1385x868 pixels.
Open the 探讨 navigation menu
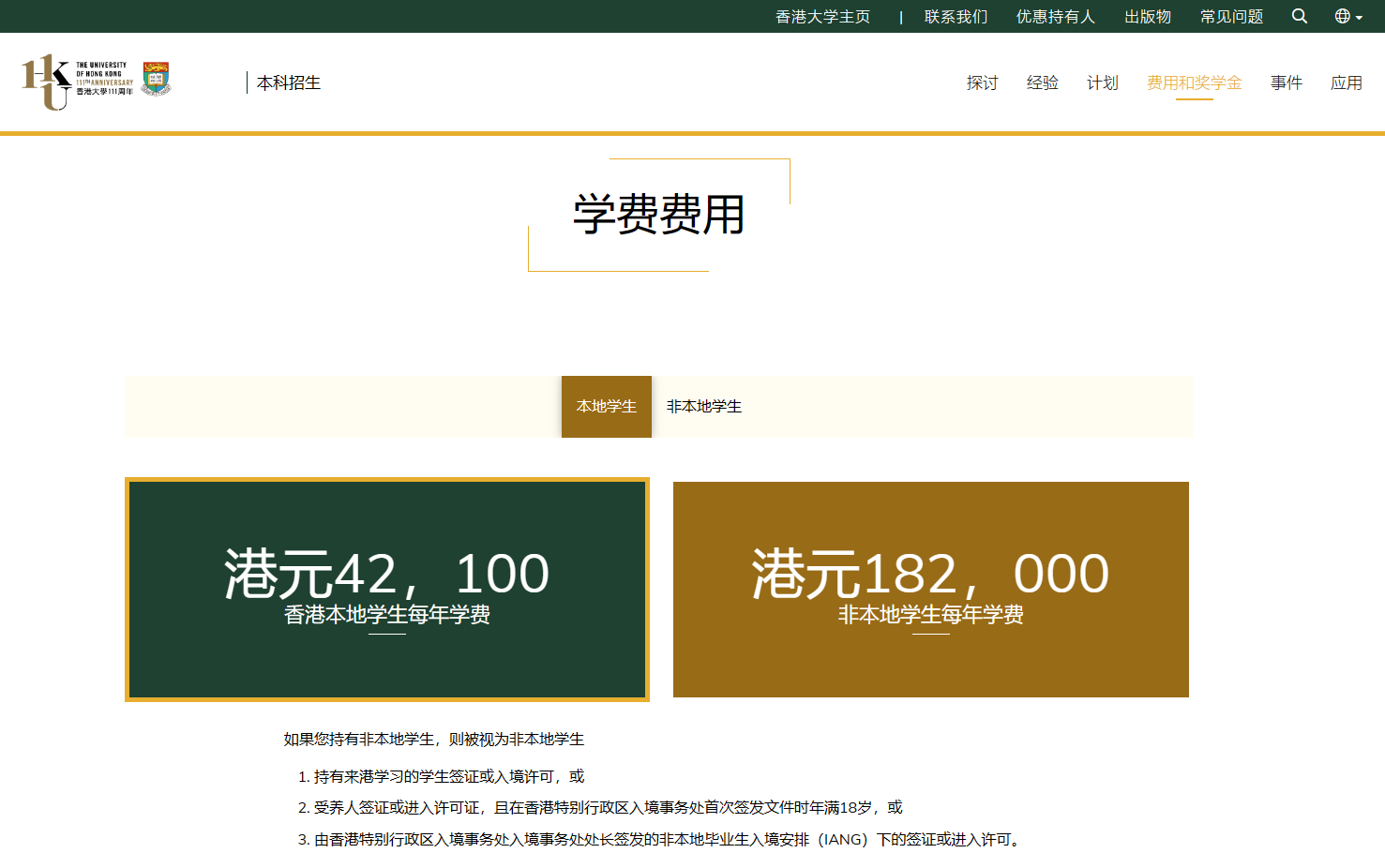coord(982,82)
